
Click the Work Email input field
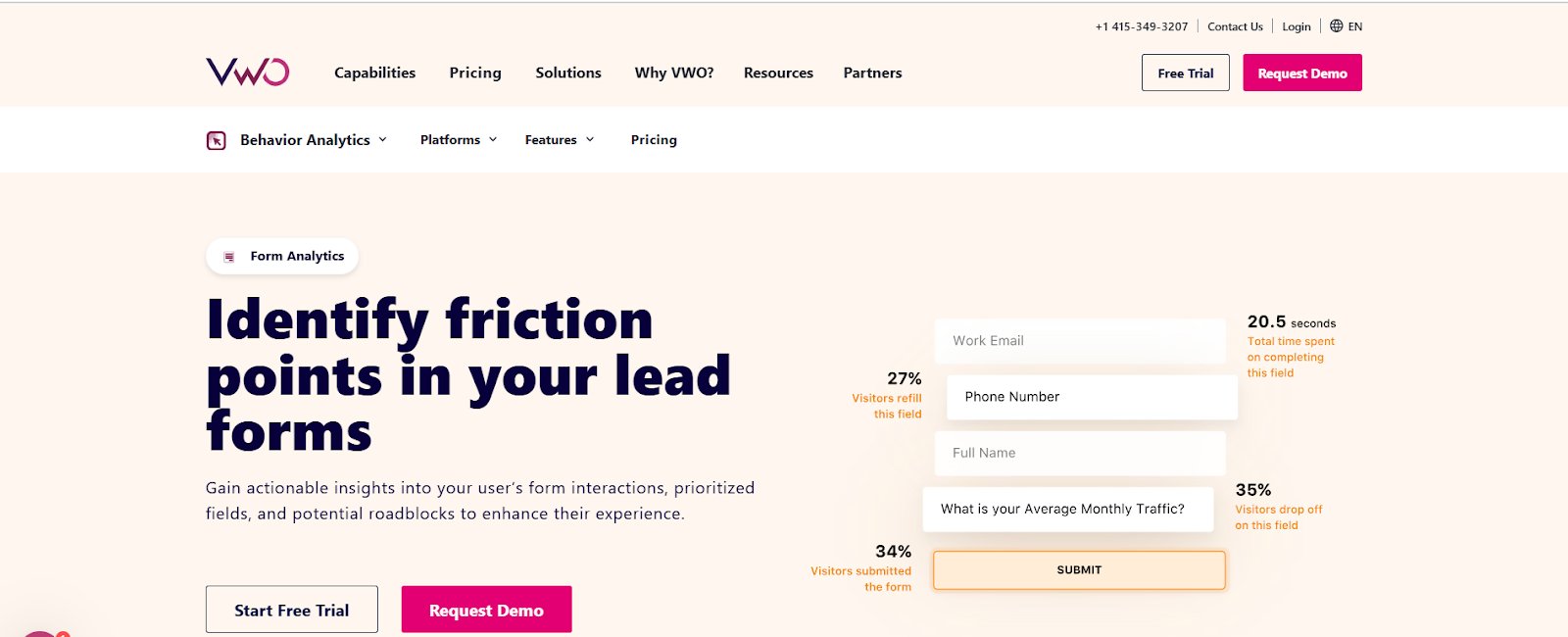pyautogui.click(x=1080, y=341)
